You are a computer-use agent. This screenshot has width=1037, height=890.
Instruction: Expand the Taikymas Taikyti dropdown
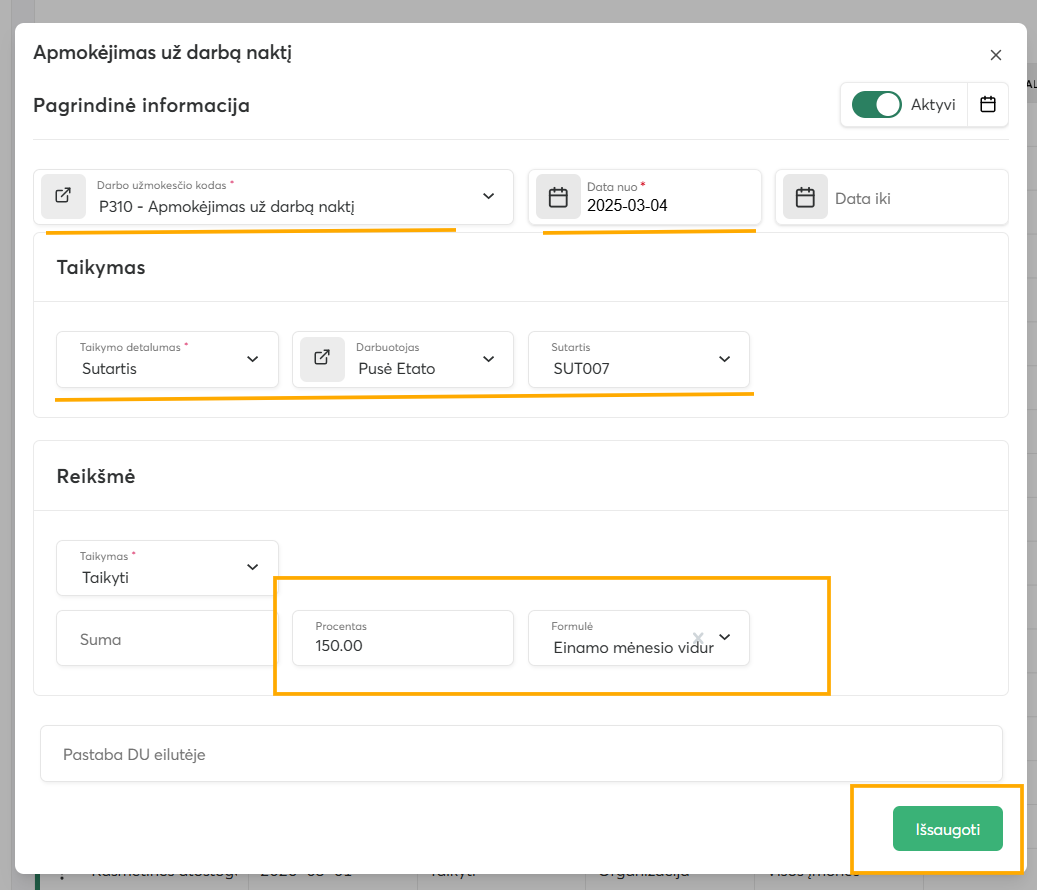pyautogui.click(x=167, y=568)
